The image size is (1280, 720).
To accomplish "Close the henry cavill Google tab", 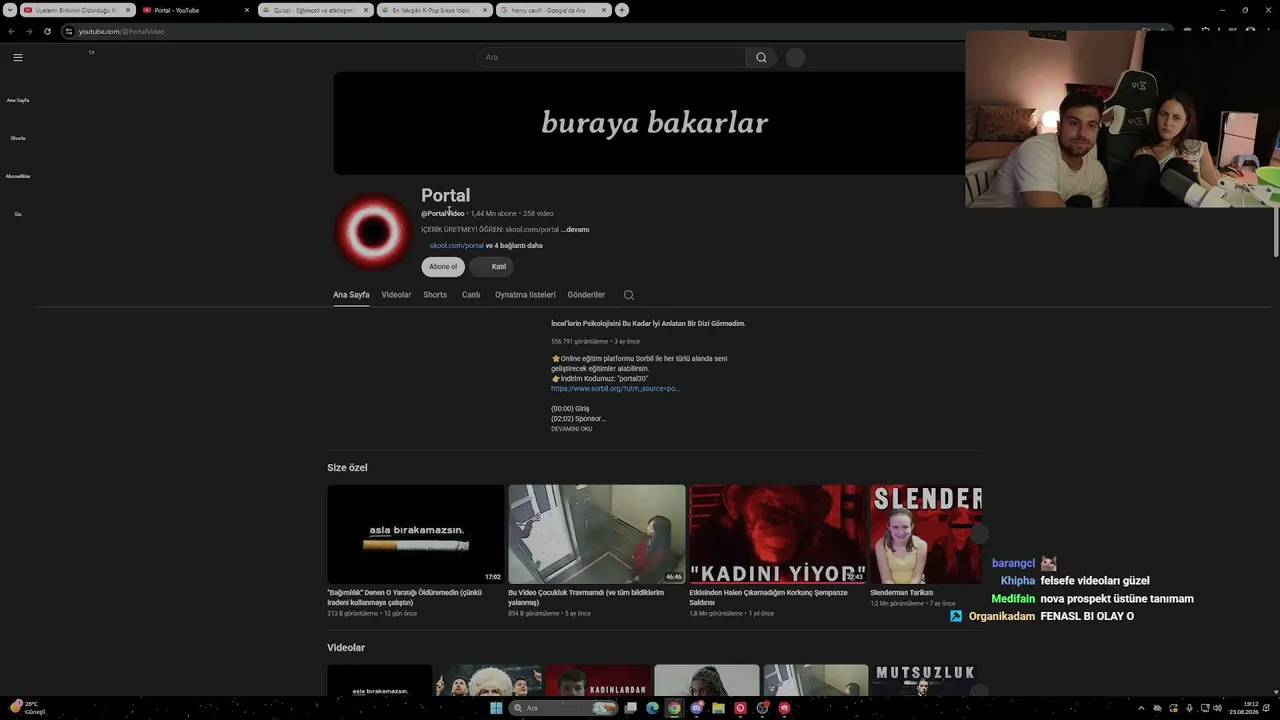I will (x=604, y=10).
